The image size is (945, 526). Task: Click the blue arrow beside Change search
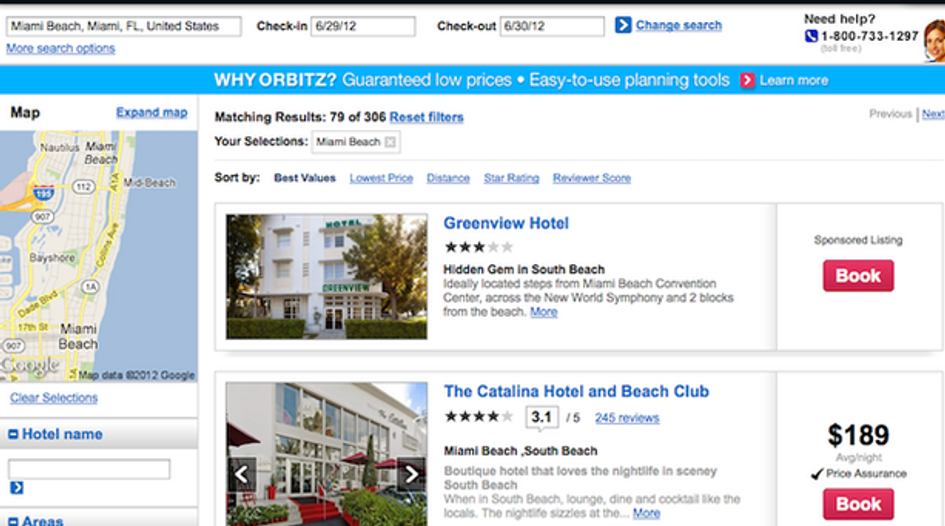point(623,25)
